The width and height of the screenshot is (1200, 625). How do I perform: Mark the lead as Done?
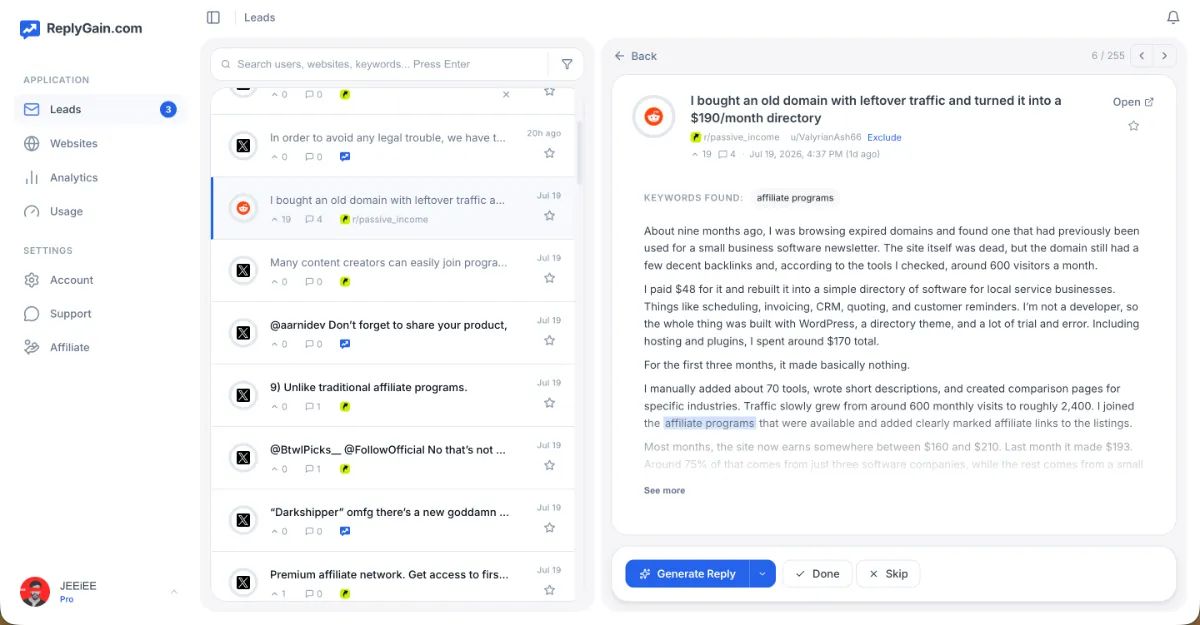pos(817,574)
